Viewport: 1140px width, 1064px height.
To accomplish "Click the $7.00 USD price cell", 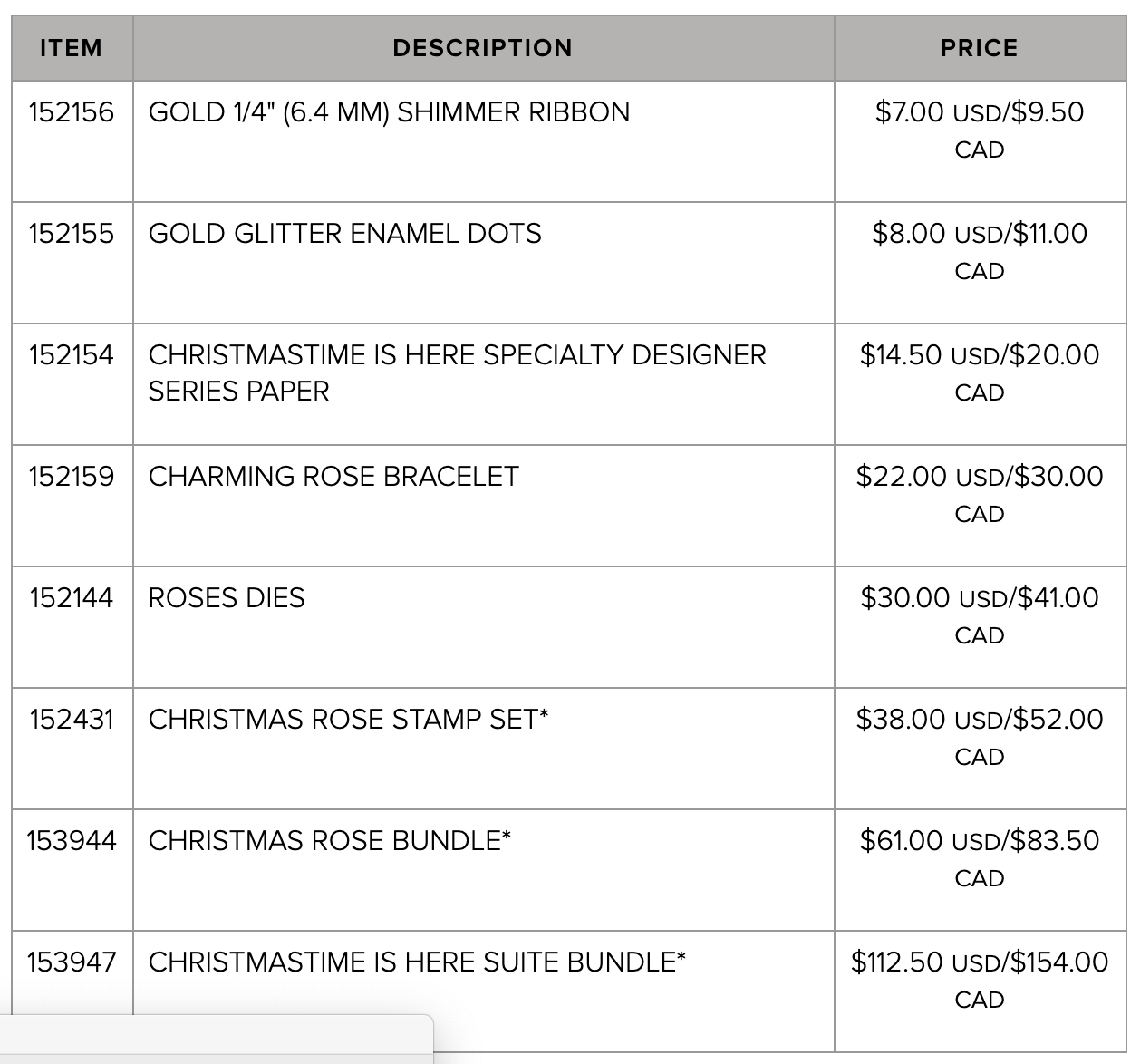I will [980, 141].
